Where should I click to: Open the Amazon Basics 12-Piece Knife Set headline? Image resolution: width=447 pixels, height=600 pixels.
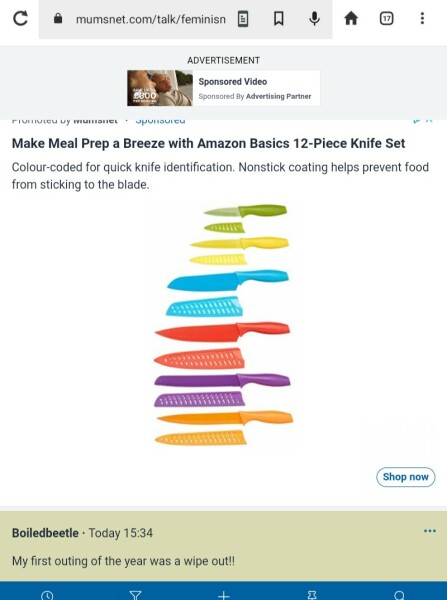pos(208,143)
